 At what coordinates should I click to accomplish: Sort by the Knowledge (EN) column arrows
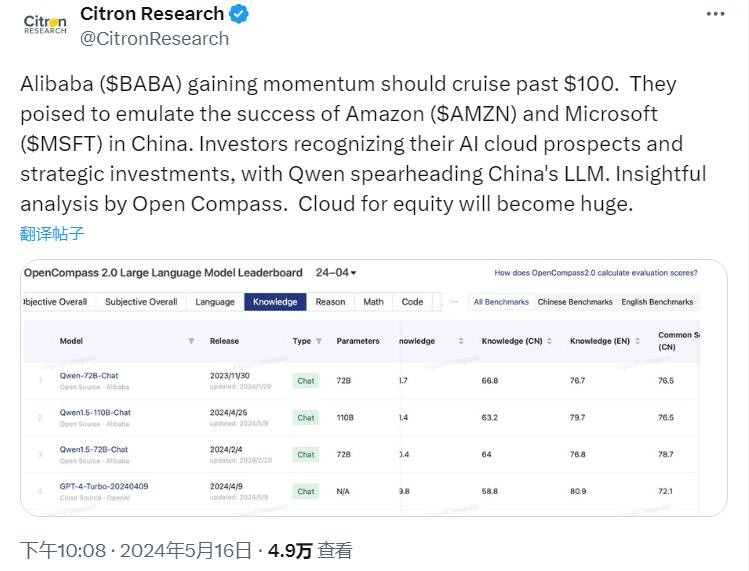pos(637,341)
